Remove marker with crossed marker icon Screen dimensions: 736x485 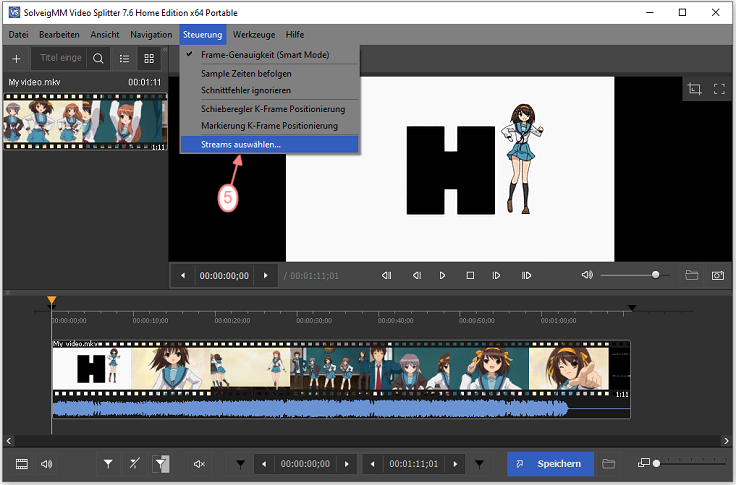pyautogui.click(x=134, y=464)
